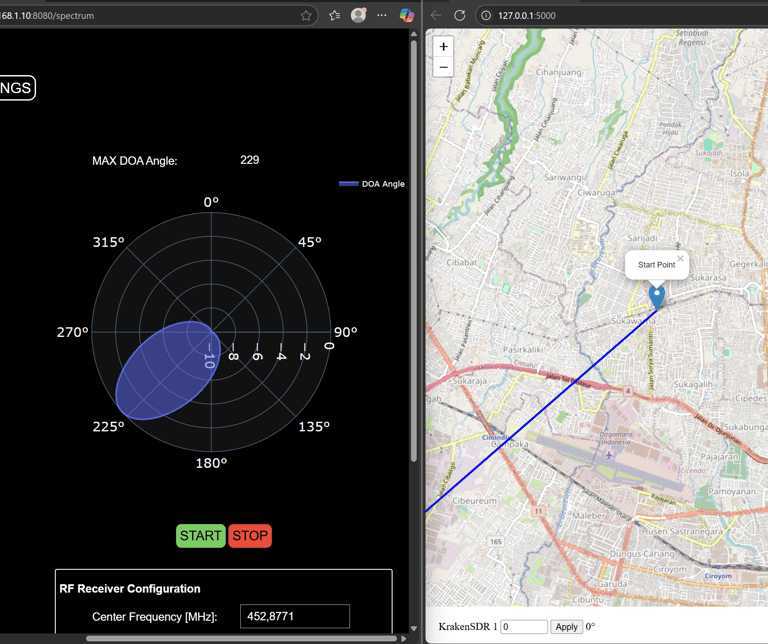Viewport: 768px width, 644px height.
Task: Click the scroll-down arrow of the spectrum page
Action: click(414, 628)
